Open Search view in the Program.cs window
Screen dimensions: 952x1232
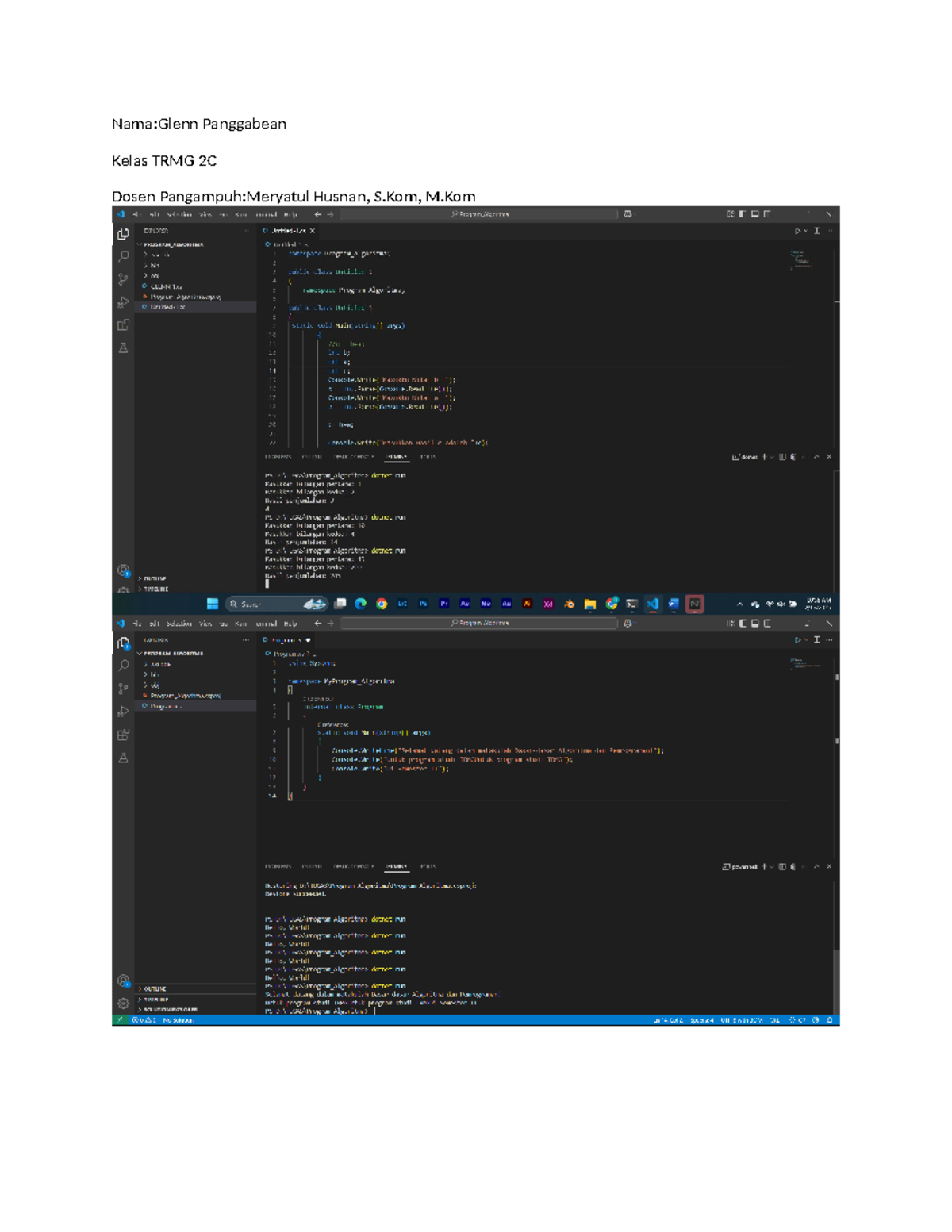tap(123, 666)
